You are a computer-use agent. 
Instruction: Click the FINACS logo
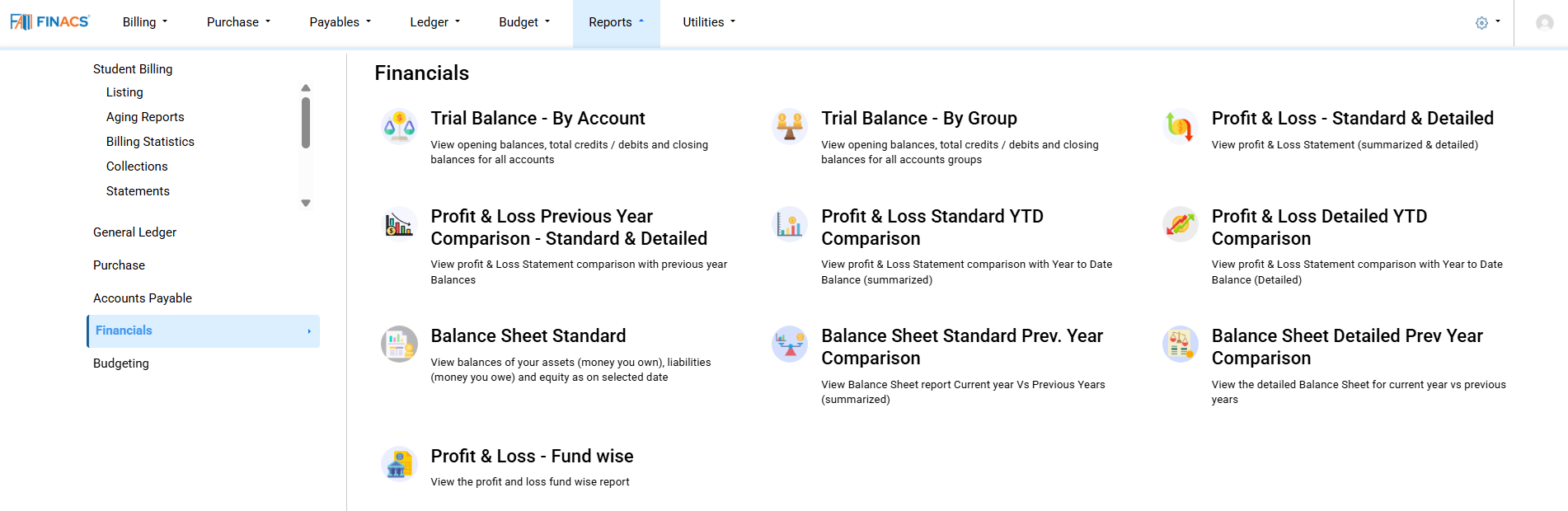tap(50, 21)
